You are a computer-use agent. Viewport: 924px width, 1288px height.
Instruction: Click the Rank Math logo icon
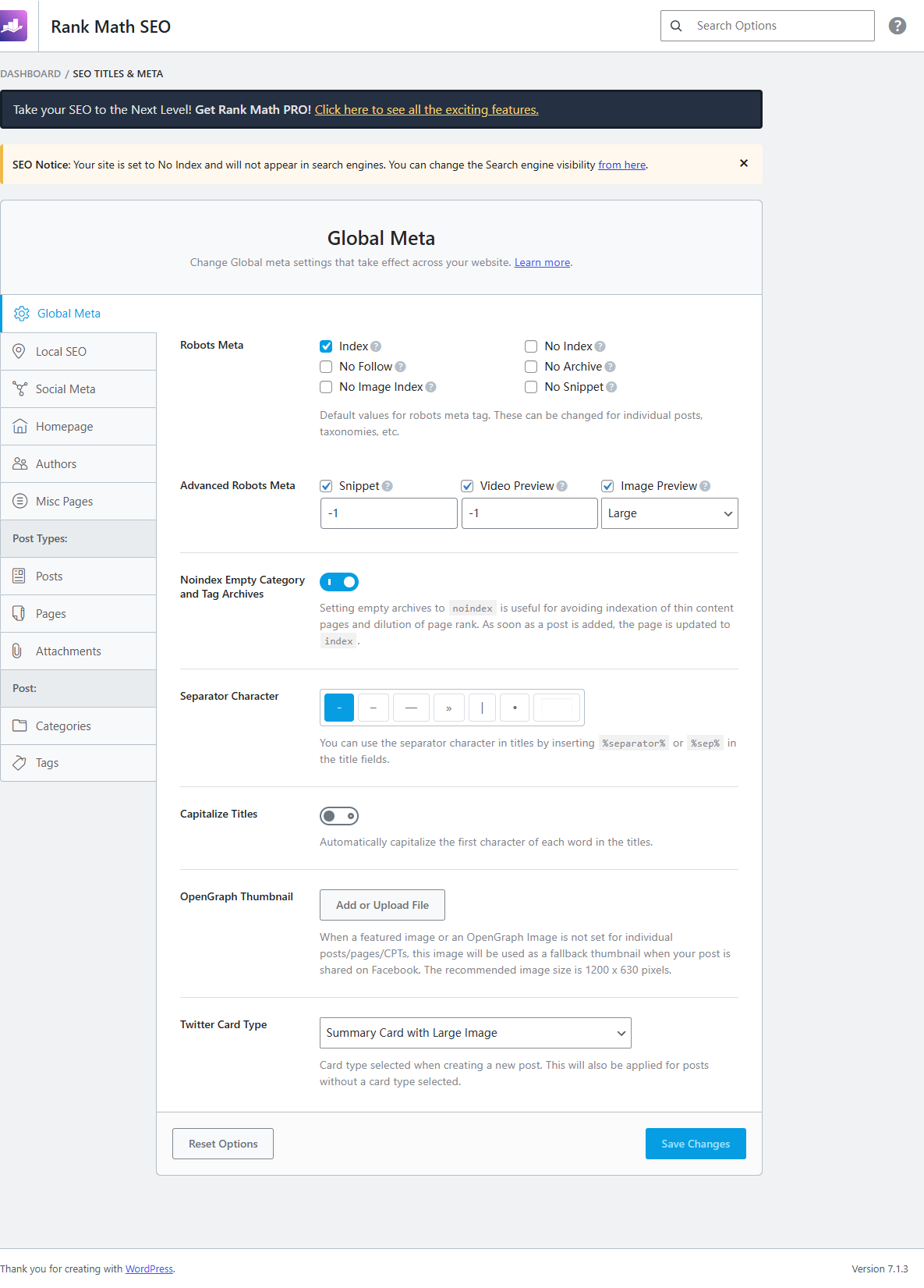click(x=13, y=26)
